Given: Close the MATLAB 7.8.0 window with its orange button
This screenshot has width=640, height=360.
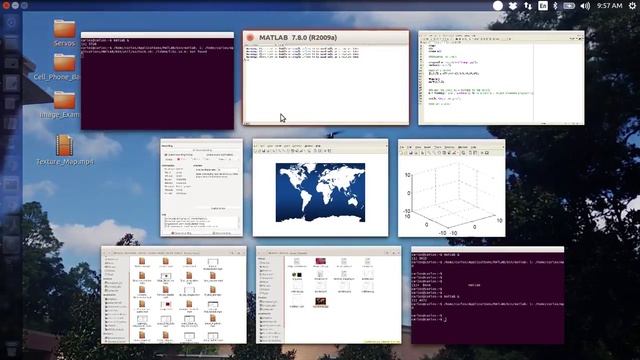Looking at the screenshot, I should click(x=250, y=38).
